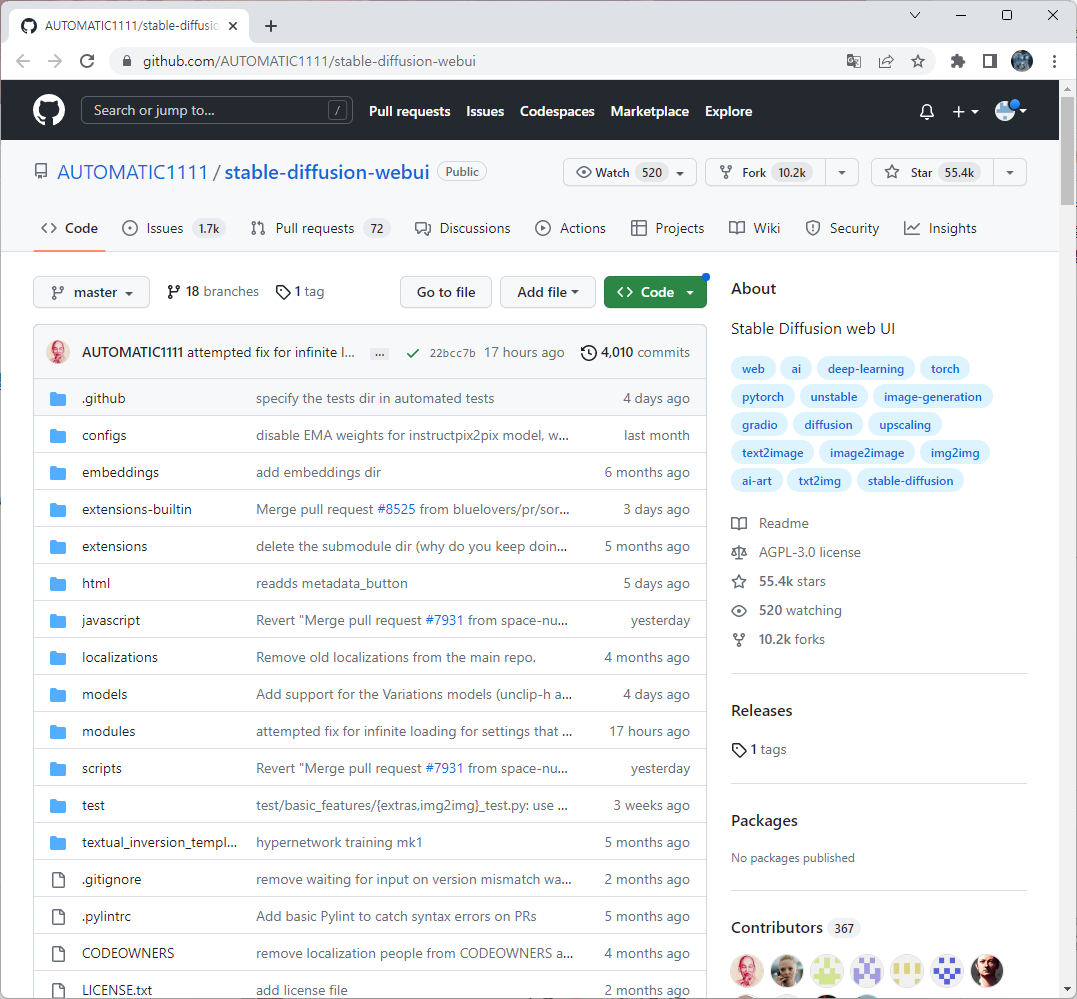
Task: Open the Projects tab
Action: click(x=668, y=229)
